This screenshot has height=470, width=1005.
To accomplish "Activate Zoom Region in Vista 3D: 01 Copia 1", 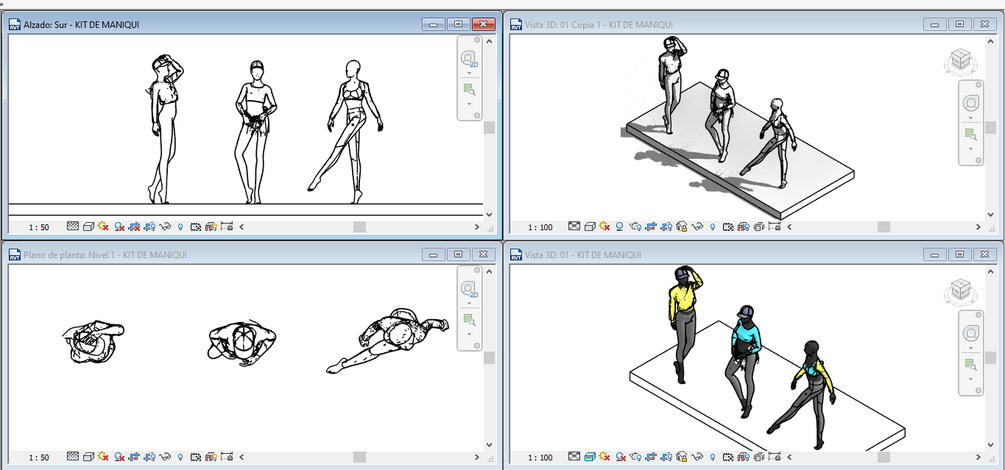I will pyautogui.click(x=971, y=135).
